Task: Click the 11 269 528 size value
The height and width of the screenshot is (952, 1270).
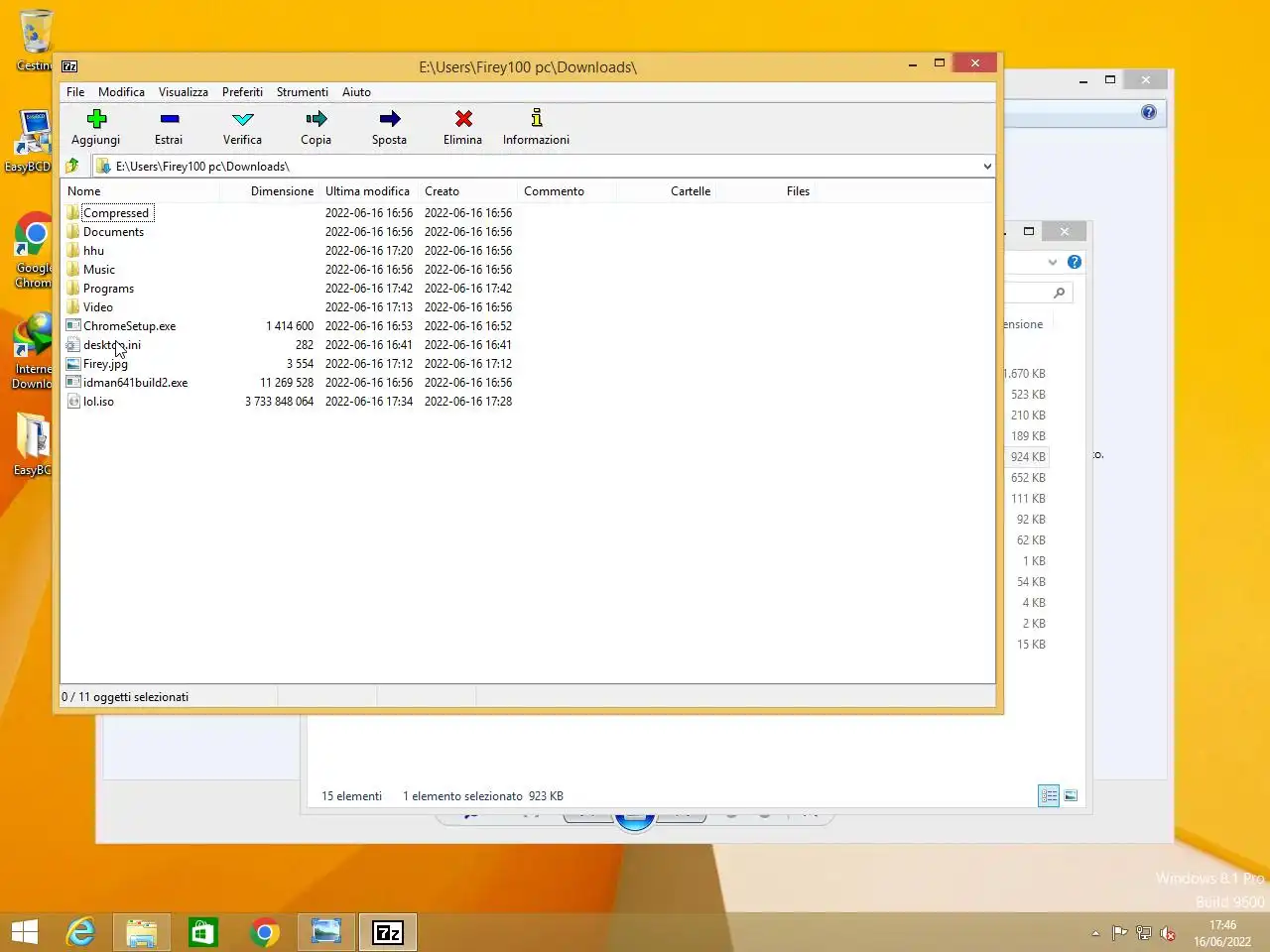Action: [287, 382]
